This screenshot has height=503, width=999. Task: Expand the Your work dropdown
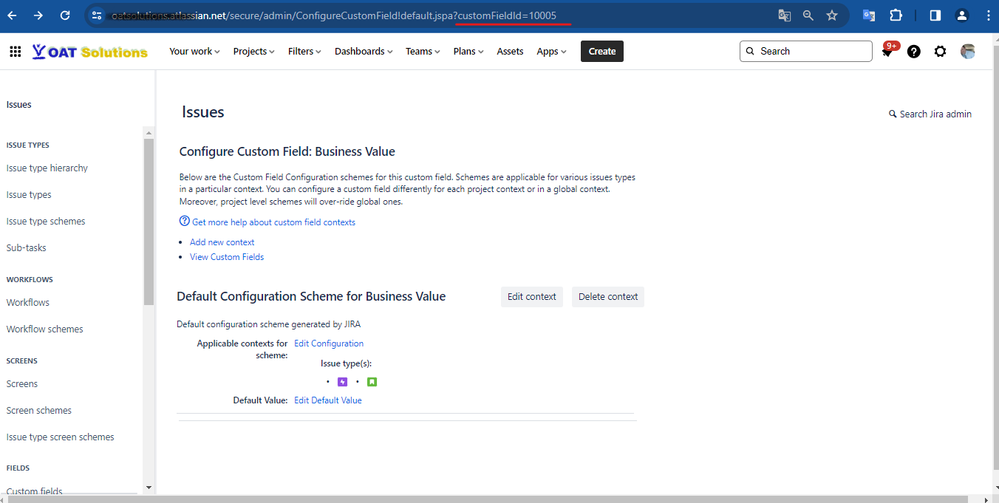(194, 52)
